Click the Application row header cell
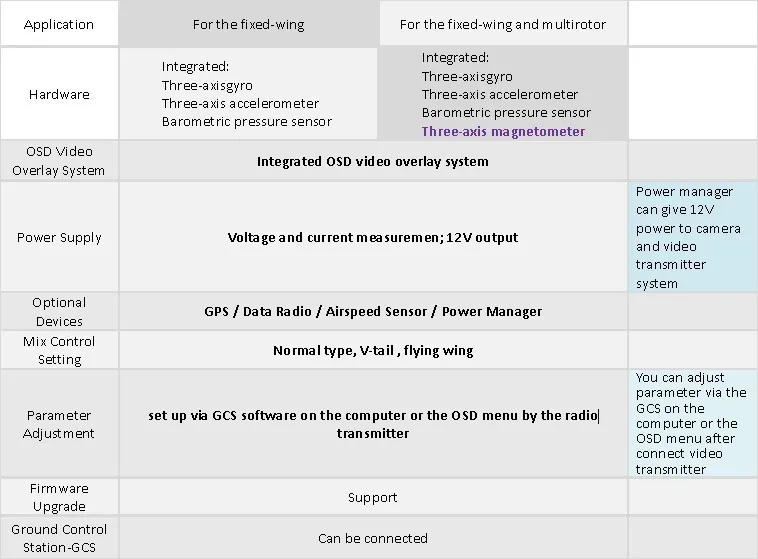The width and height of the screenshot is (758, 559). (59, 23)
